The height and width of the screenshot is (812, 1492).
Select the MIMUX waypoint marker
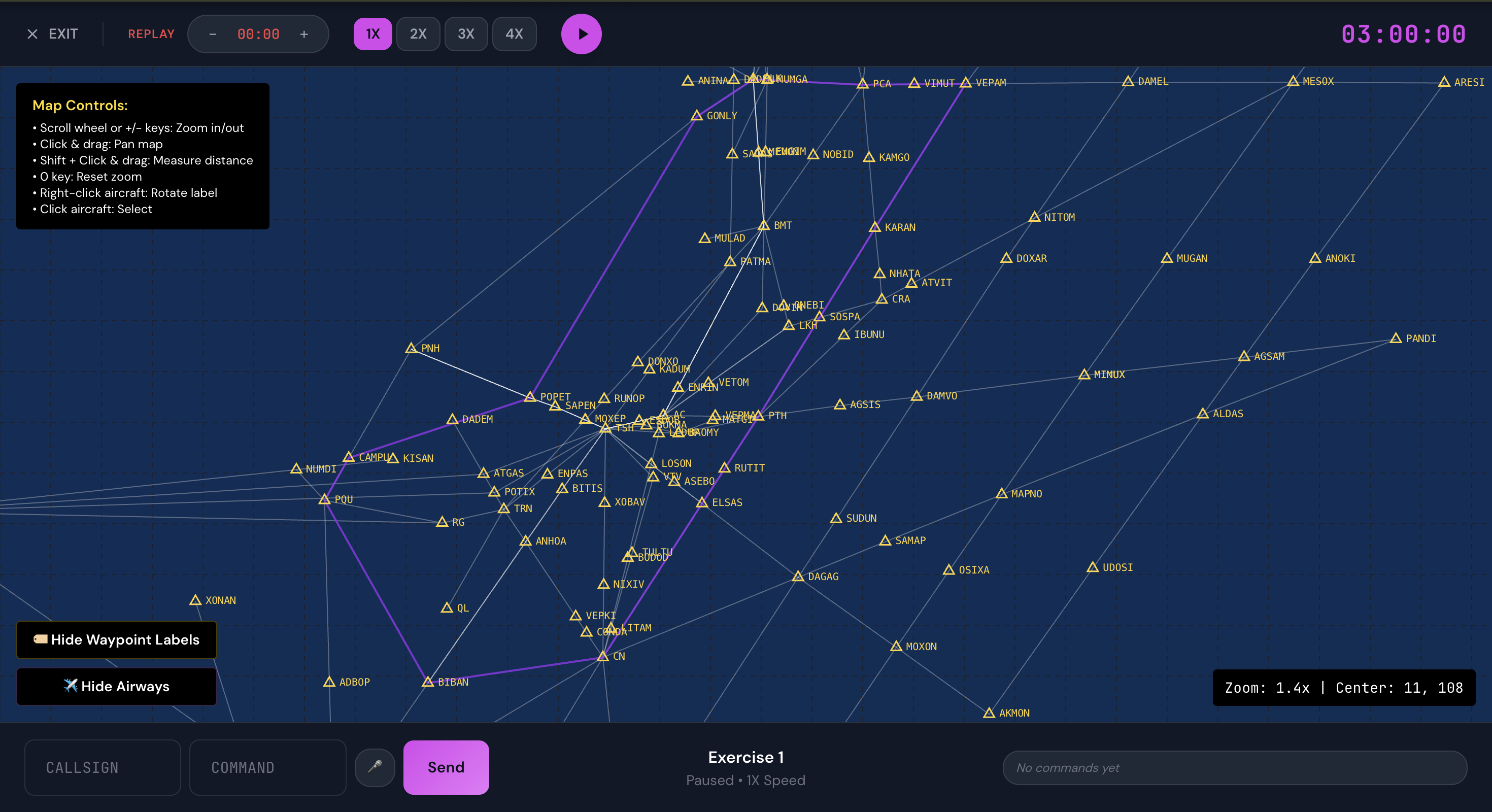[x=1084, y=375]
